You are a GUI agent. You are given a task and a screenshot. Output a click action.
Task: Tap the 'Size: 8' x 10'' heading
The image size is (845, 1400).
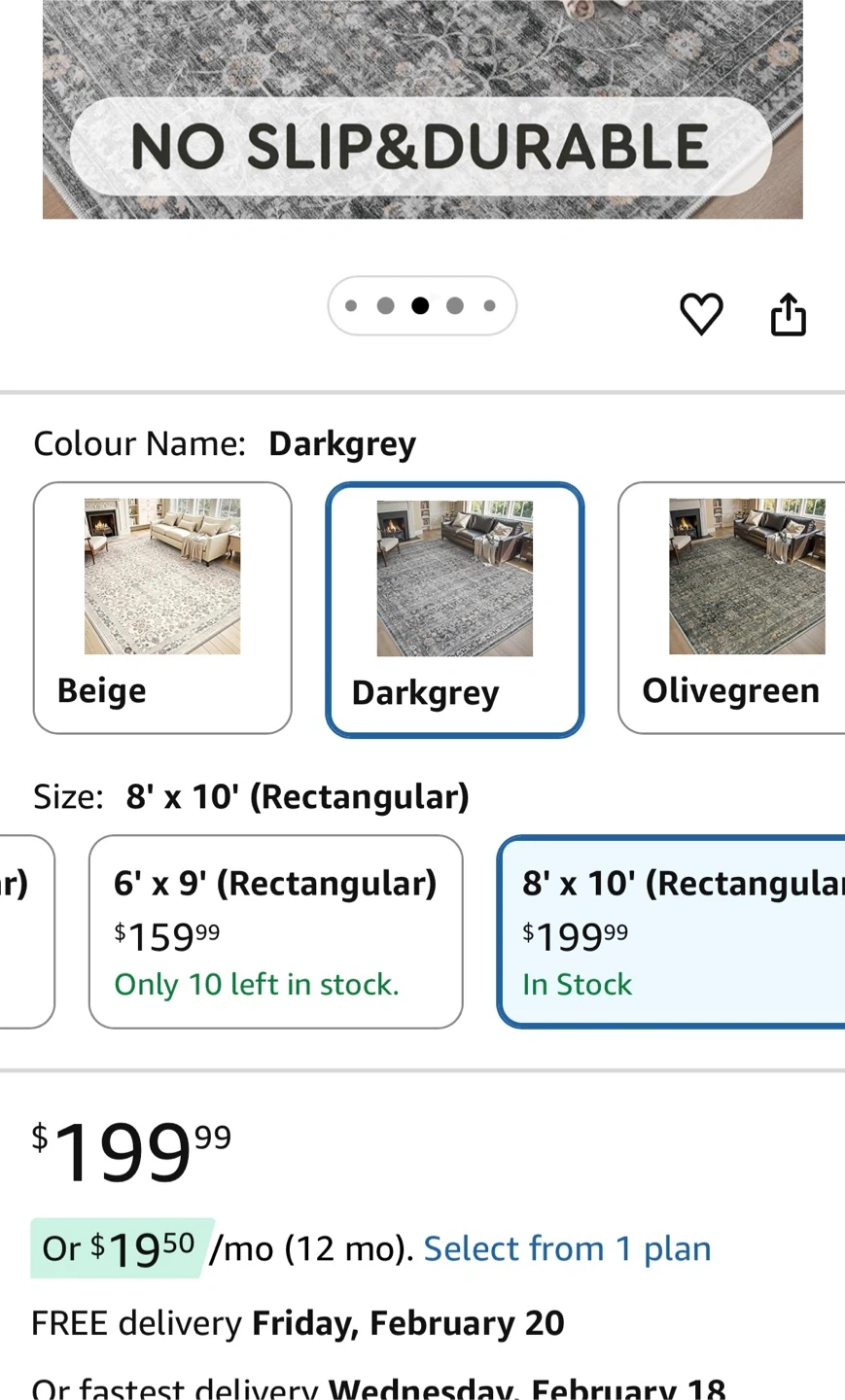(x=251, y=796)
